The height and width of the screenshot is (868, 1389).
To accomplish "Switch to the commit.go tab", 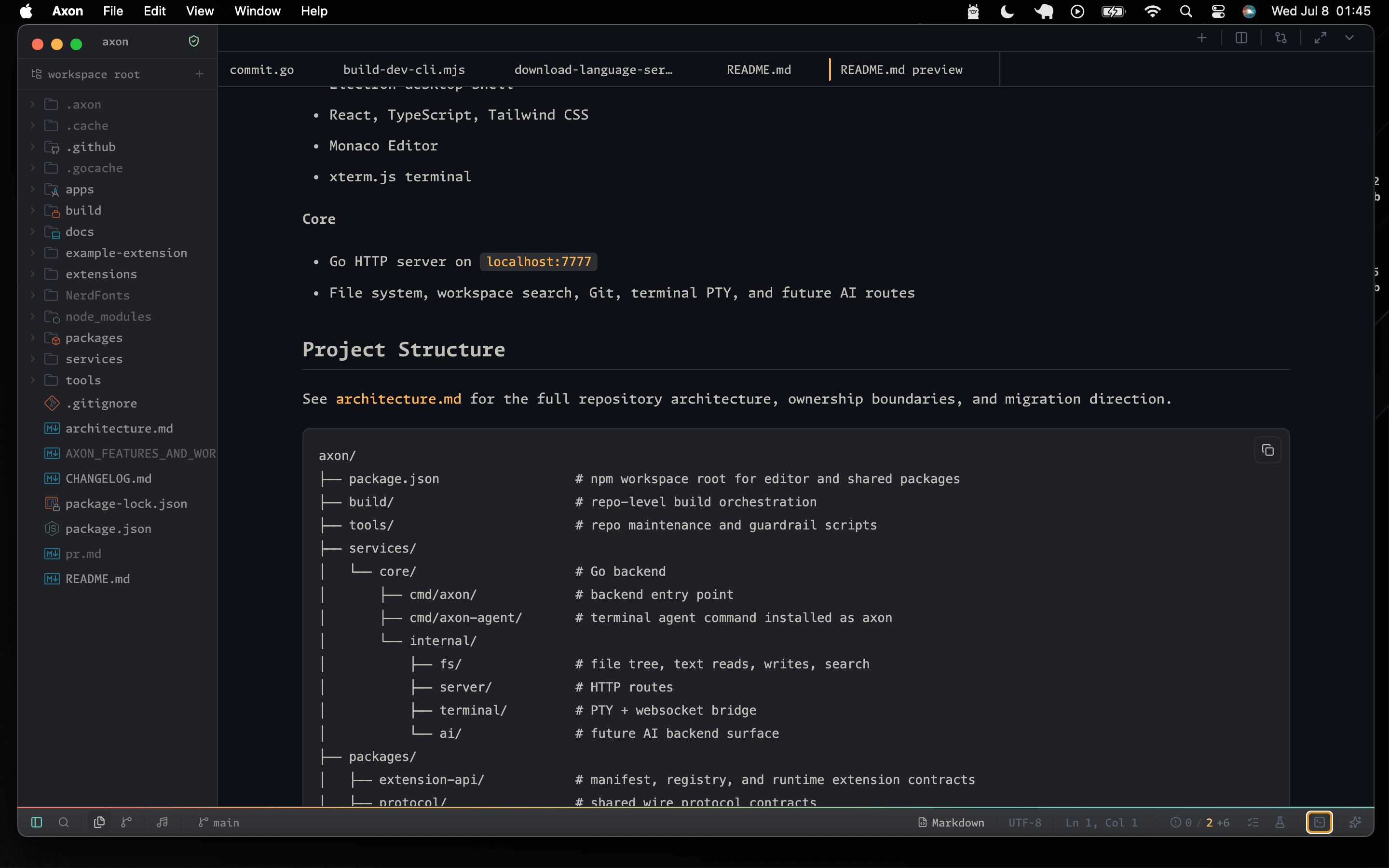I will [262, 69].
